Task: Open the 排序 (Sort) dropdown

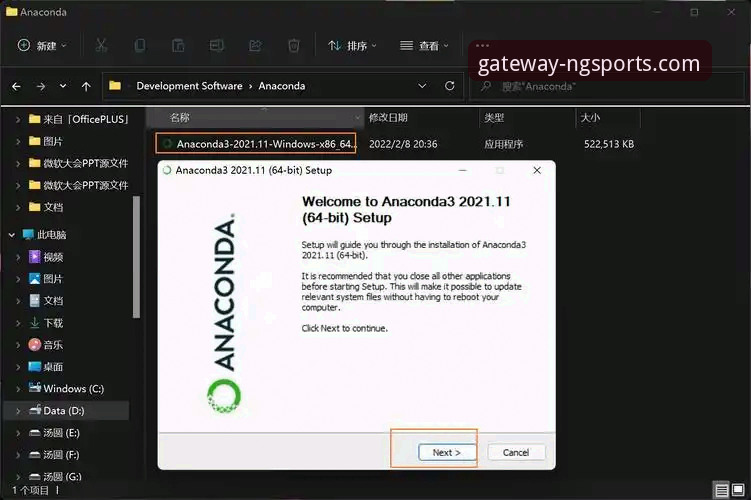Action: [353, 45]
